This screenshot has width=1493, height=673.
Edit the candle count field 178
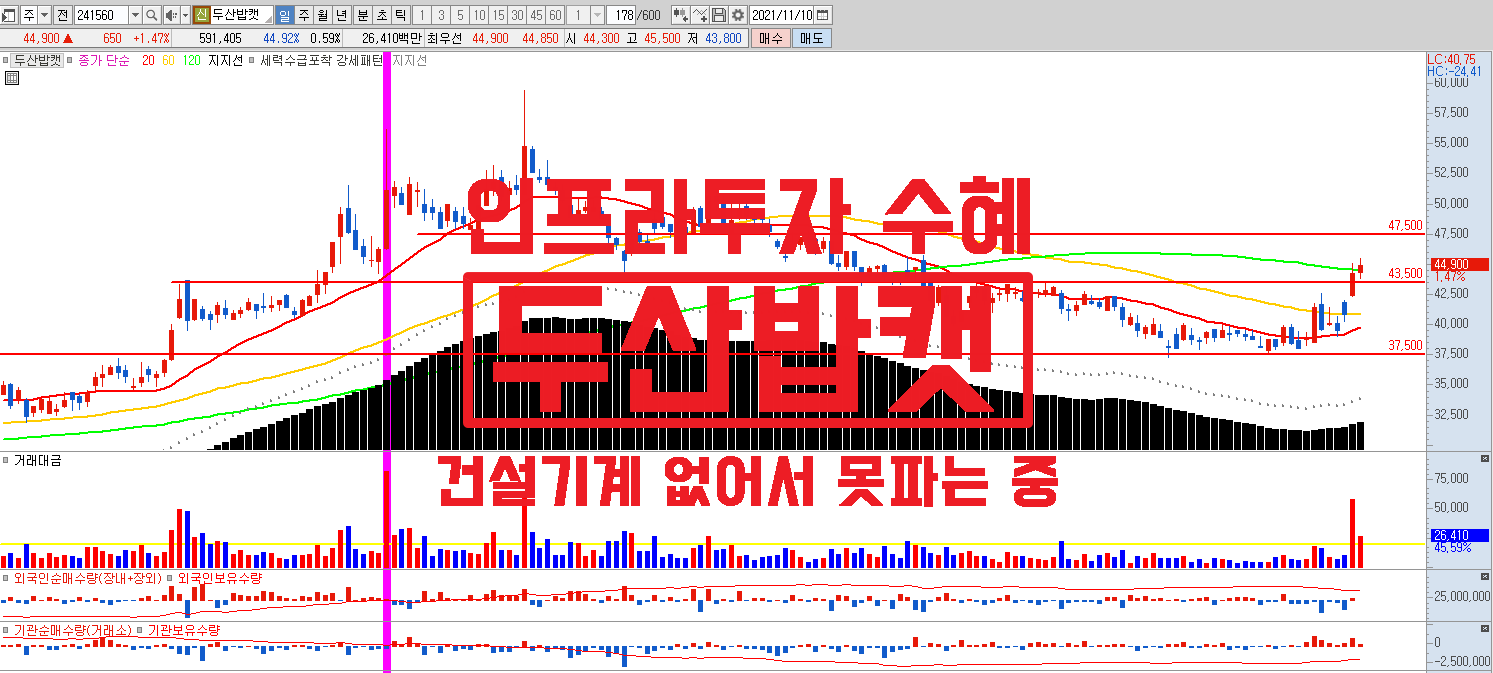[x=623, y=15]
